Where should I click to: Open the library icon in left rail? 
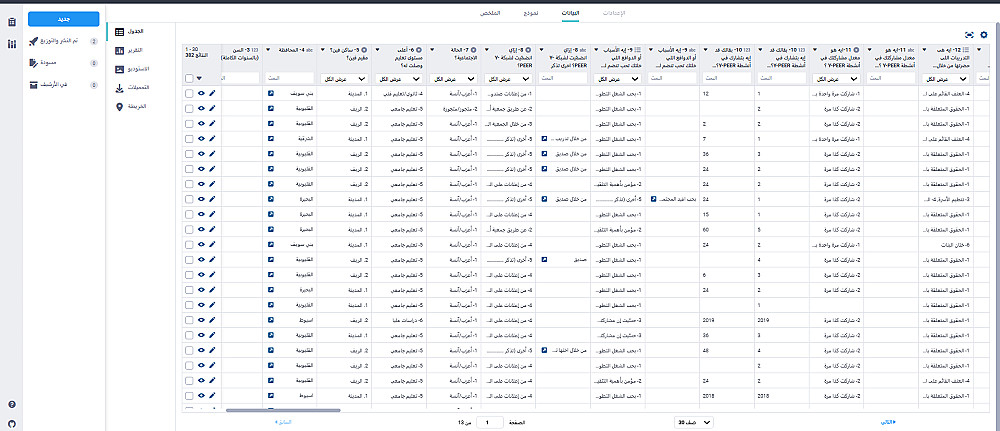click(11, 44)
